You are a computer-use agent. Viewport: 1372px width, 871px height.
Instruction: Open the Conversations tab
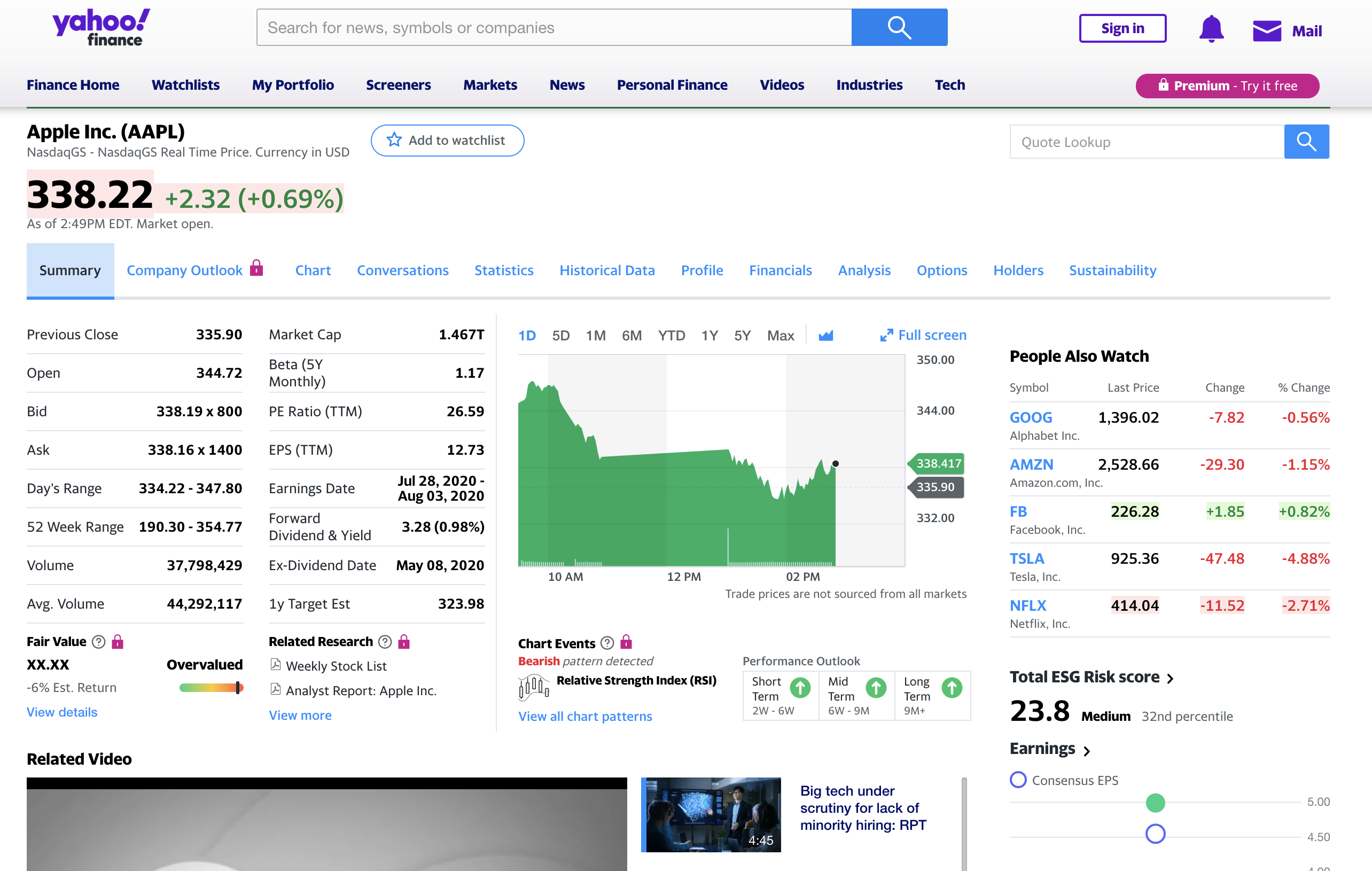point(402,270)
